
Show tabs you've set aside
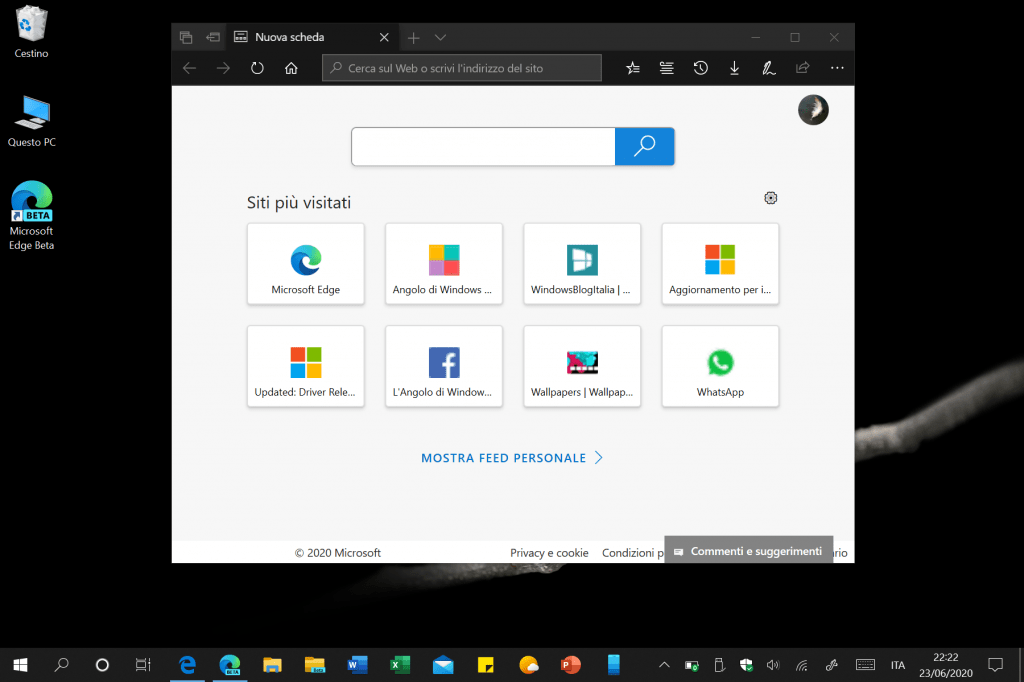[185, 37]
